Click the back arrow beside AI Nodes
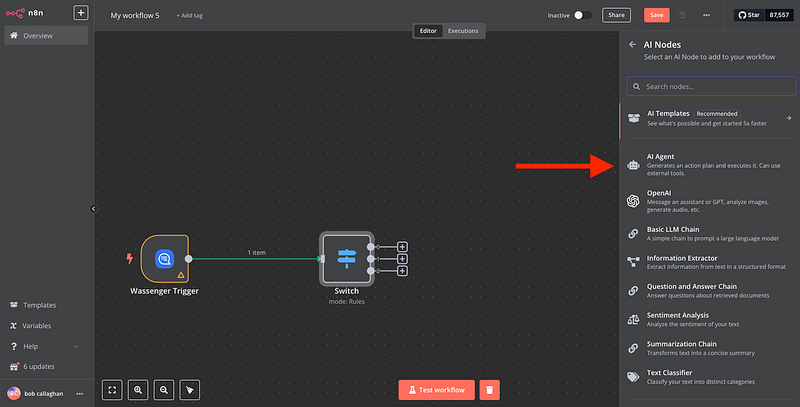Screen dimensions: 800x407 (x=632, y=44)
